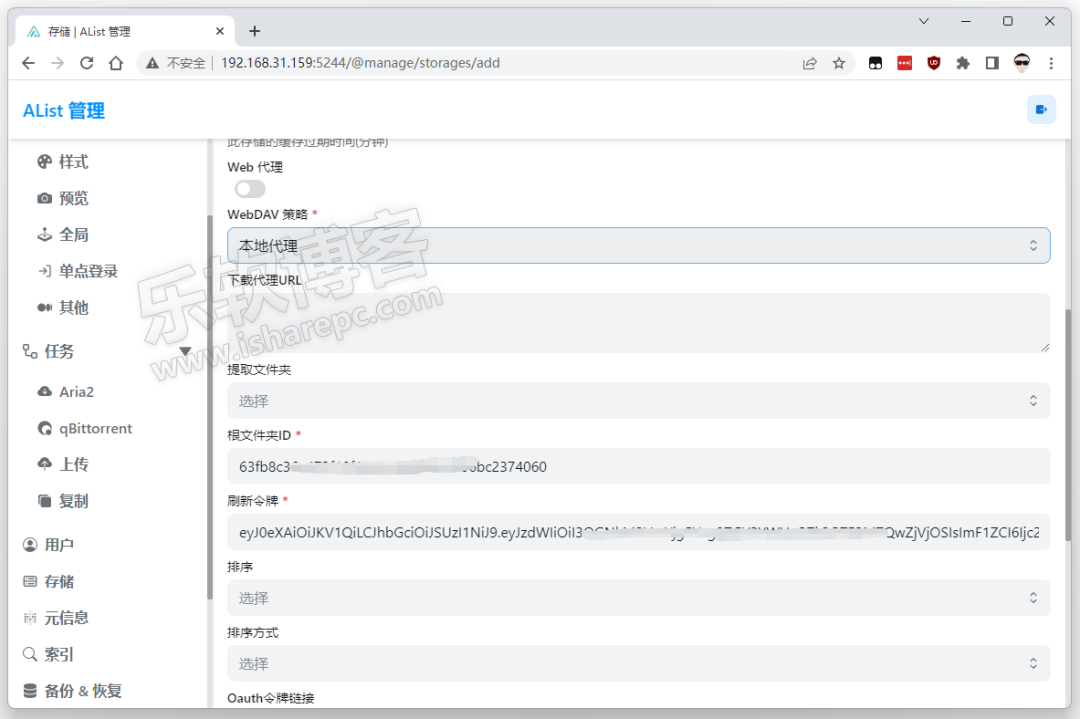Image resolution: width=1080 pixels, height=719 pixels.
Task: Navigate back with the back arrow
Action: [28, 63]
